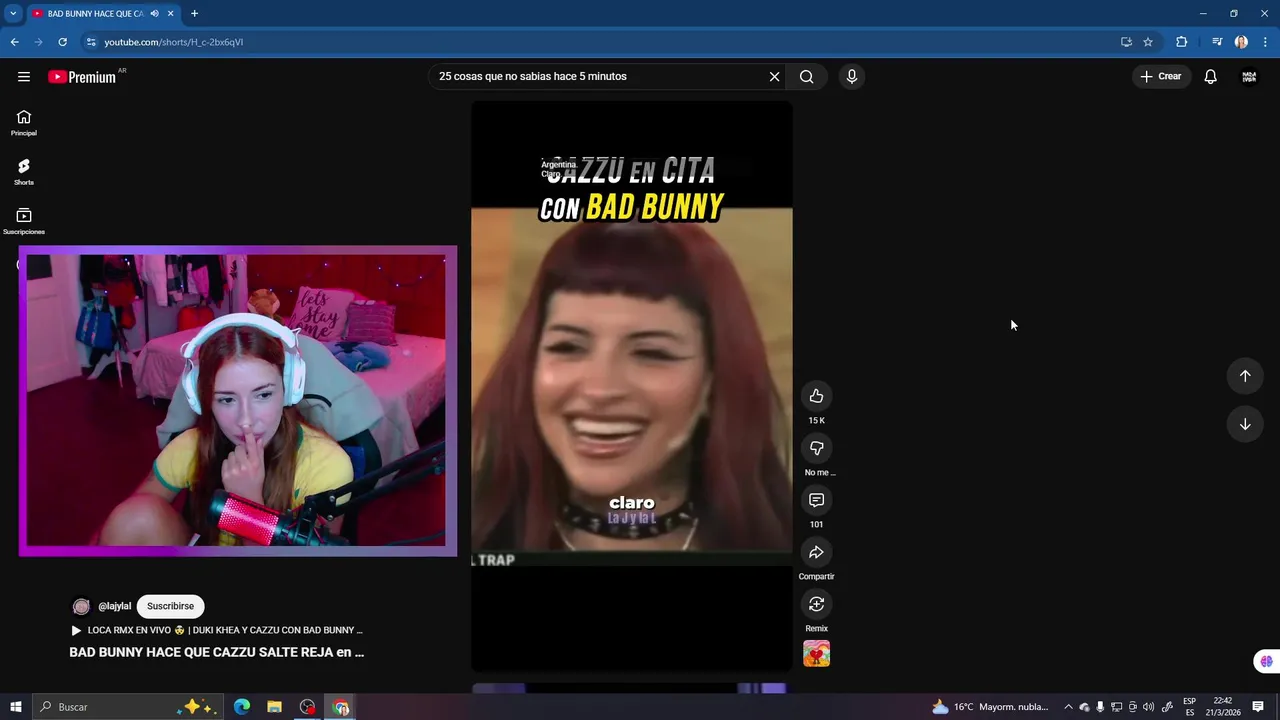The image size is (1280, 720).
Task: Close the BAD BUNNY HACE QUE tab
Action: [170, 13]
